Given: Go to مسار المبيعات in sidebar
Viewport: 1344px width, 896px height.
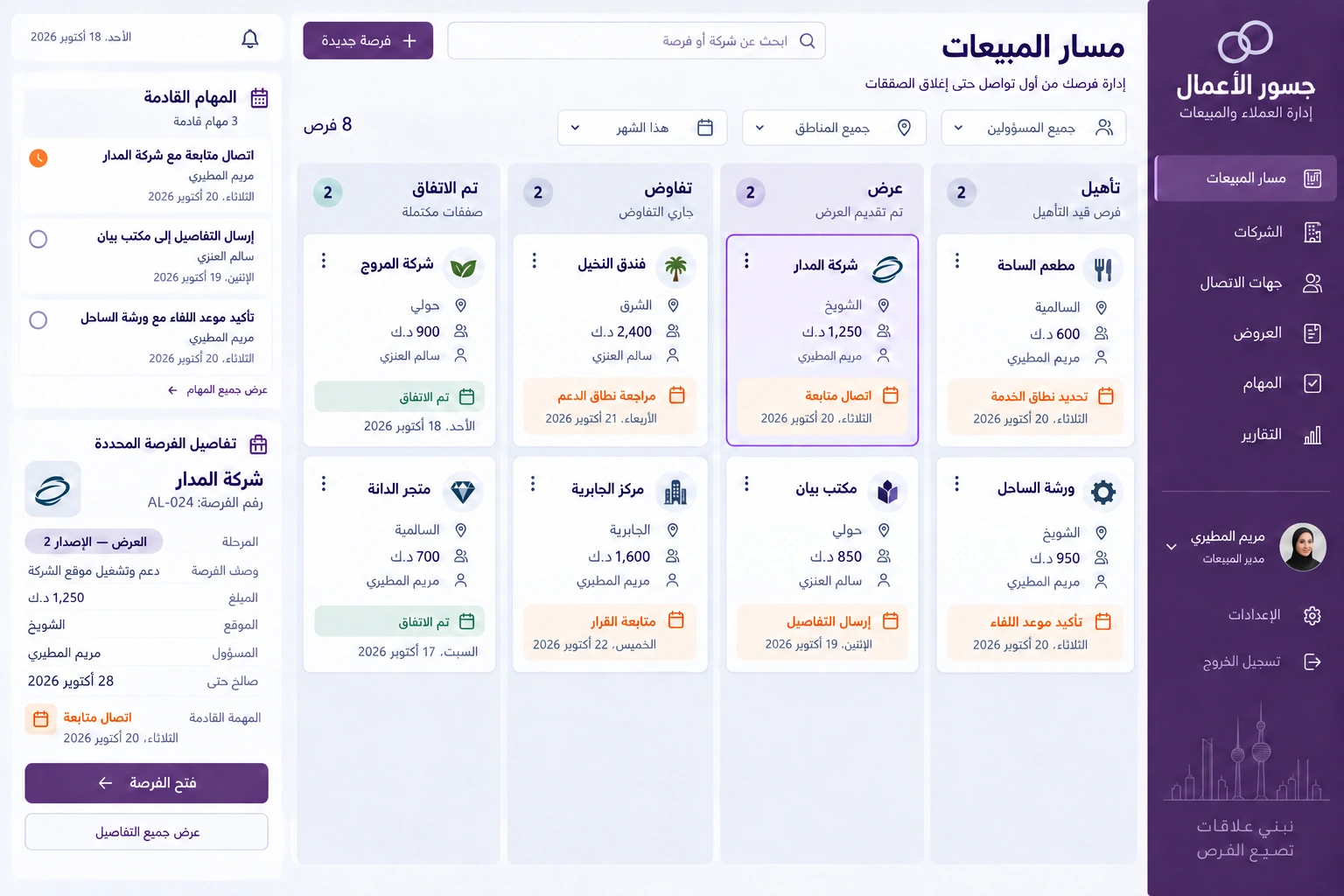Looking at the screenshot, I should pos(1245,178).
